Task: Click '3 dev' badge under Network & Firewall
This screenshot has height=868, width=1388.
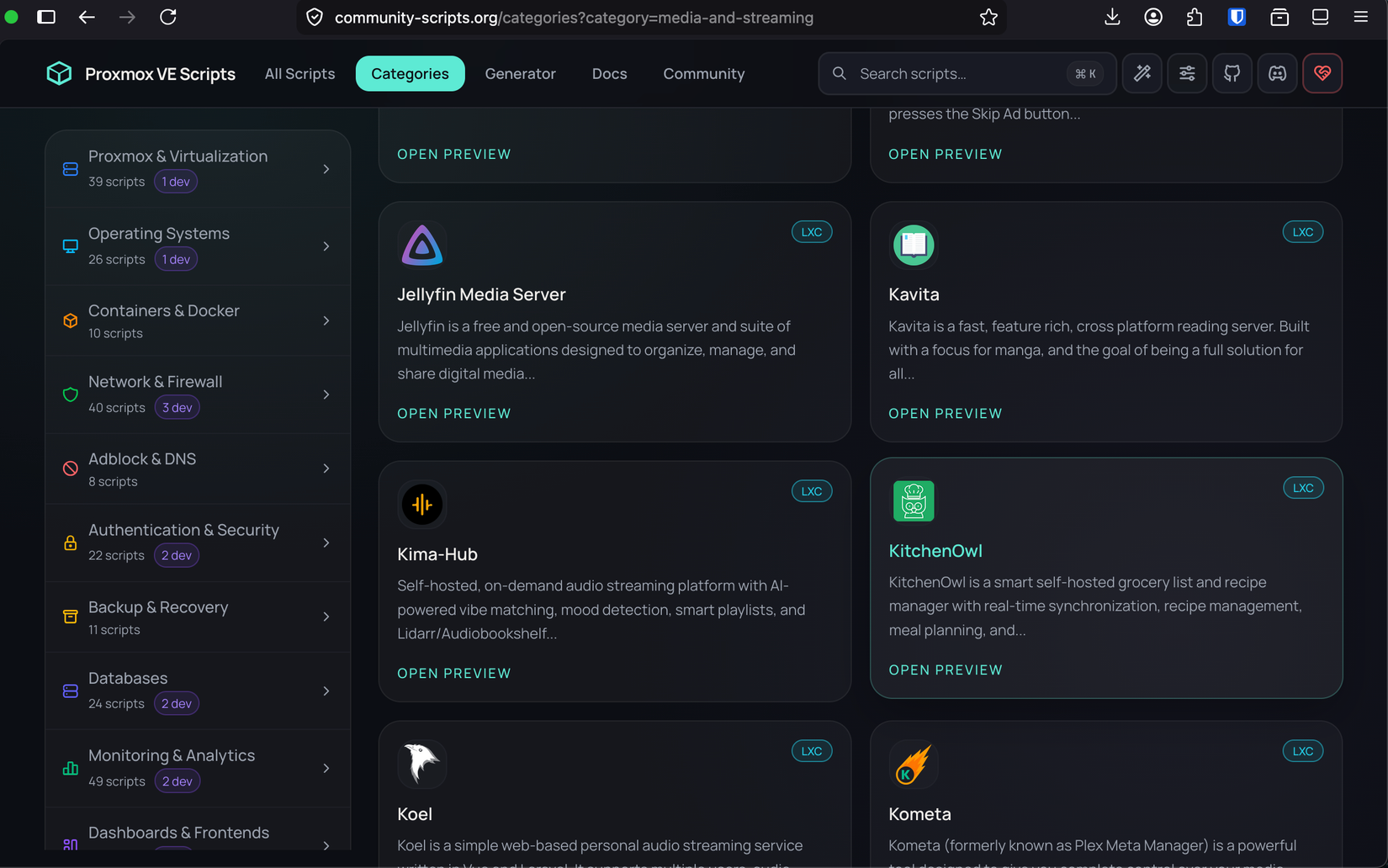Action: coord(177,407)
